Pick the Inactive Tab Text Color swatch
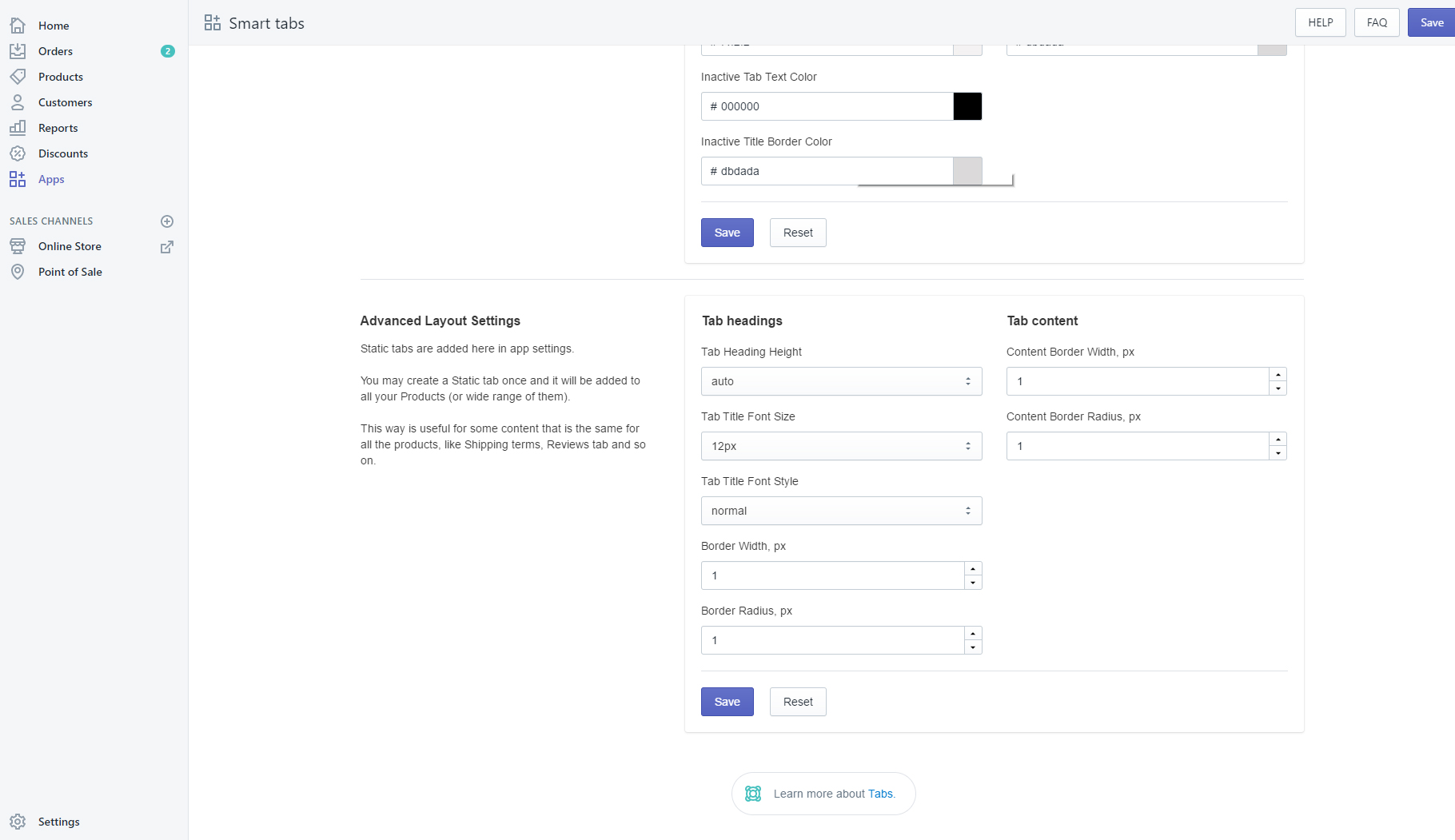This screenshot has height=840, width=1455. pyautogui.click(x=967, y=105)
